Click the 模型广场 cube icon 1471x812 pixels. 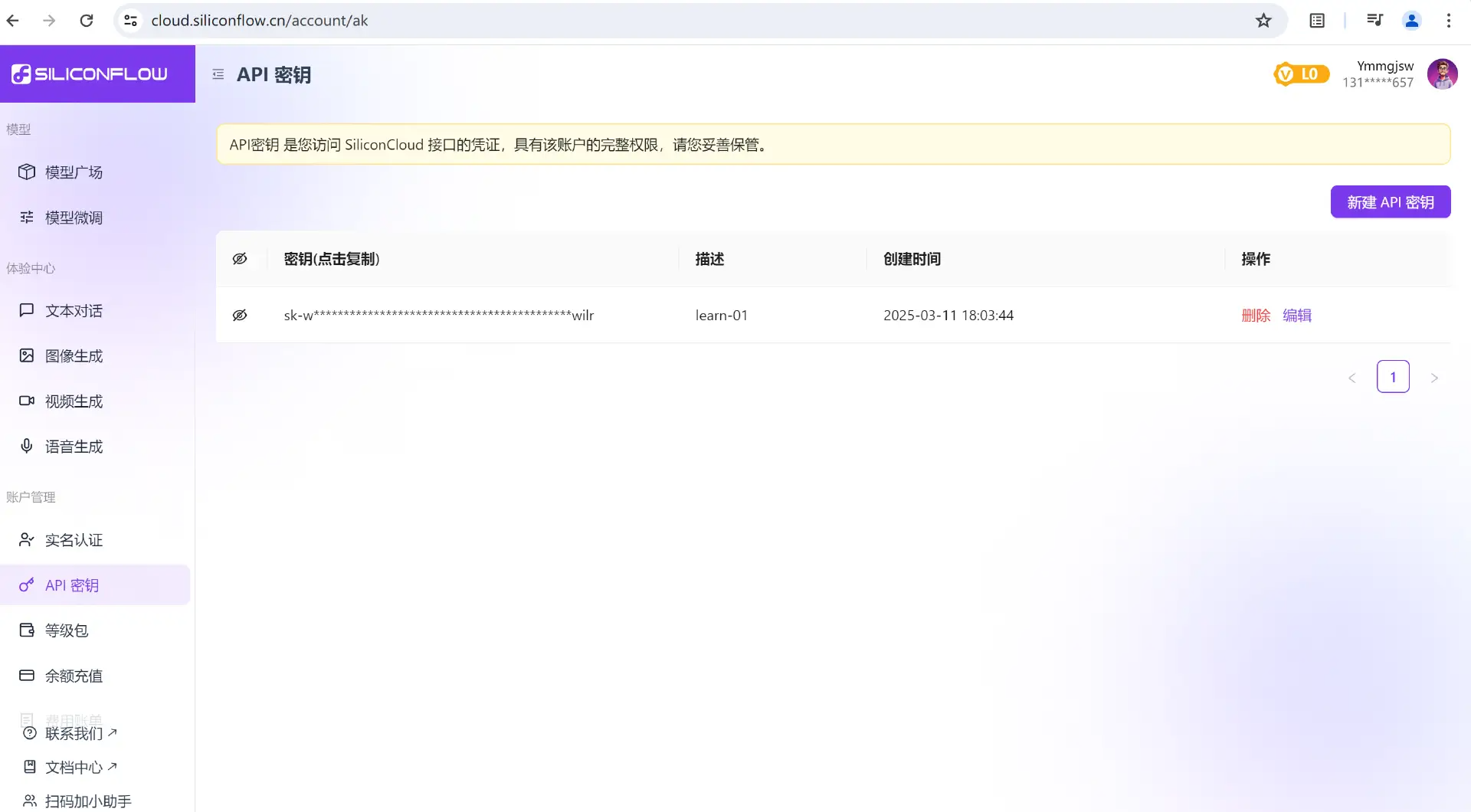(x=27, y=172)
